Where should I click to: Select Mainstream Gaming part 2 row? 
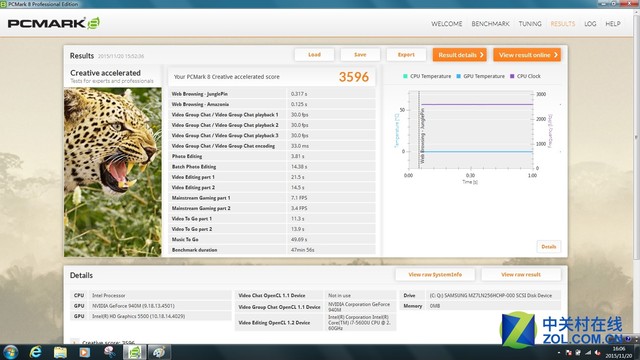[272, 208]
